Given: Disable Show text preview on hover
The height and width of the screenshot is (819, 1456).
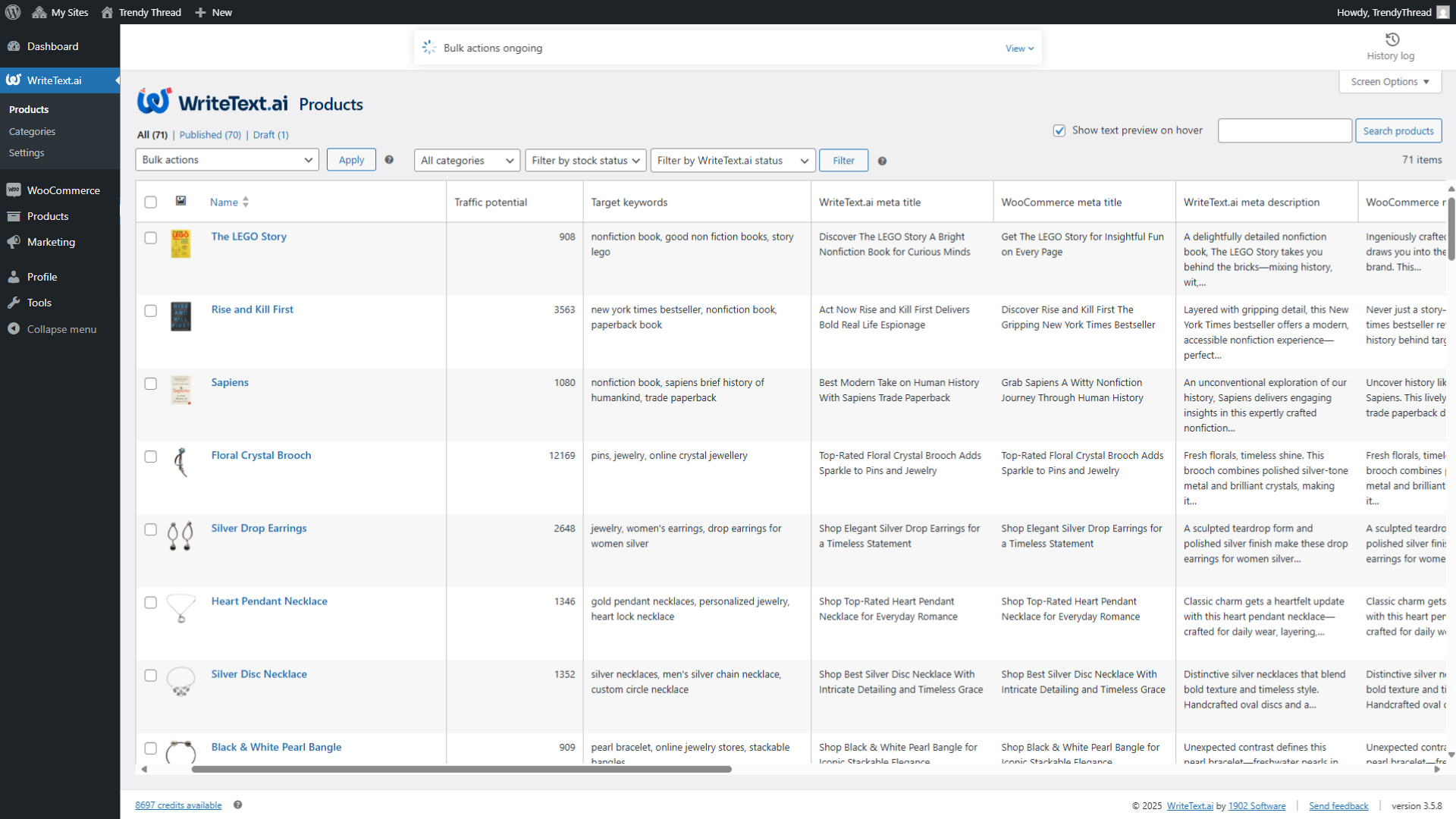Looking at the screenshot, I should click(1059, 130).
